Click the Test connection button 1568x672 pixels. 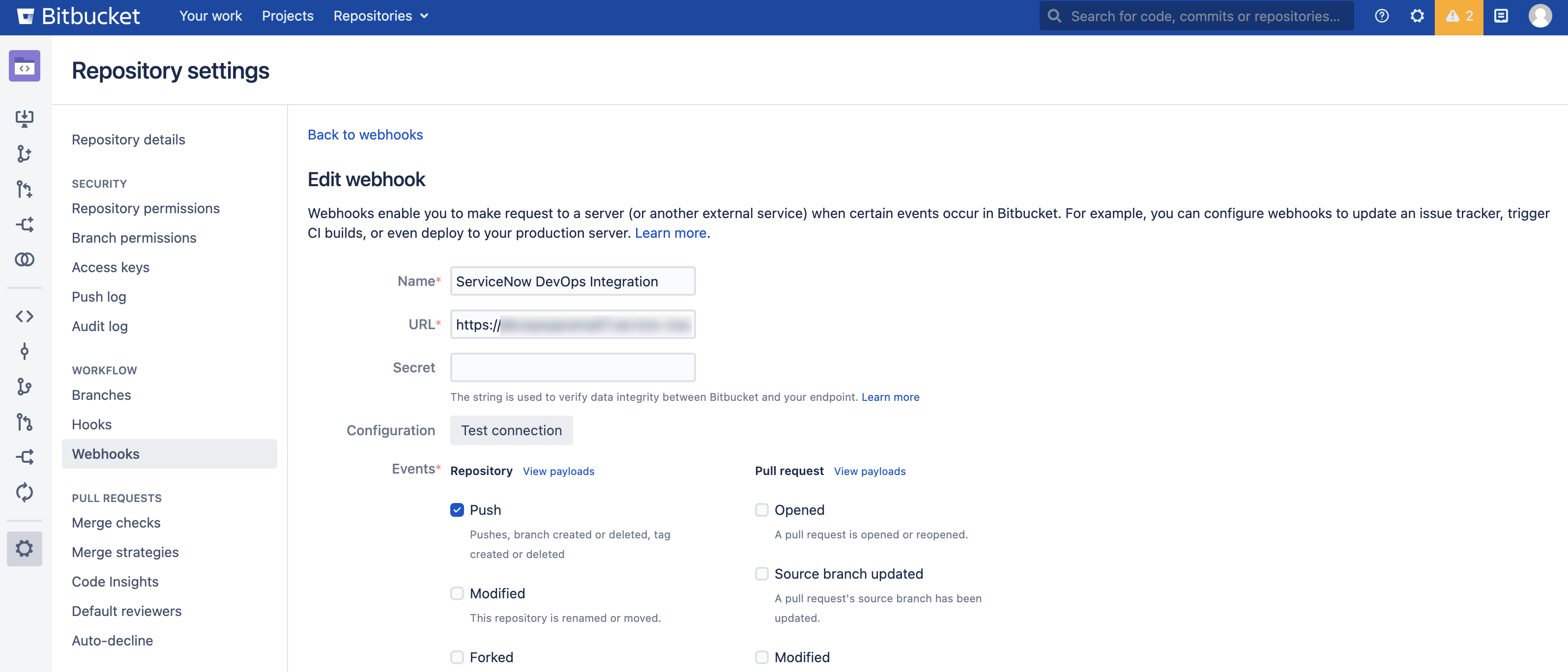(511, 430)
